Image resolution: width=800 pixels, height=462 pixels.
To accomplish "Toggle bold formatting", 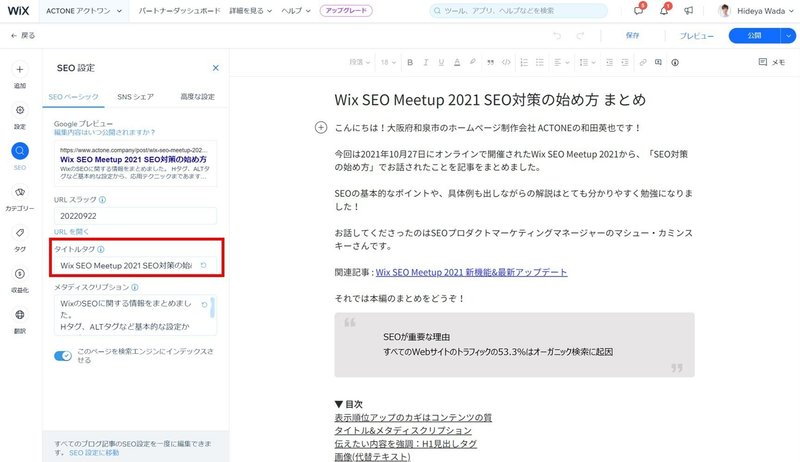I will pyautogui.click(x=410, y=62).
